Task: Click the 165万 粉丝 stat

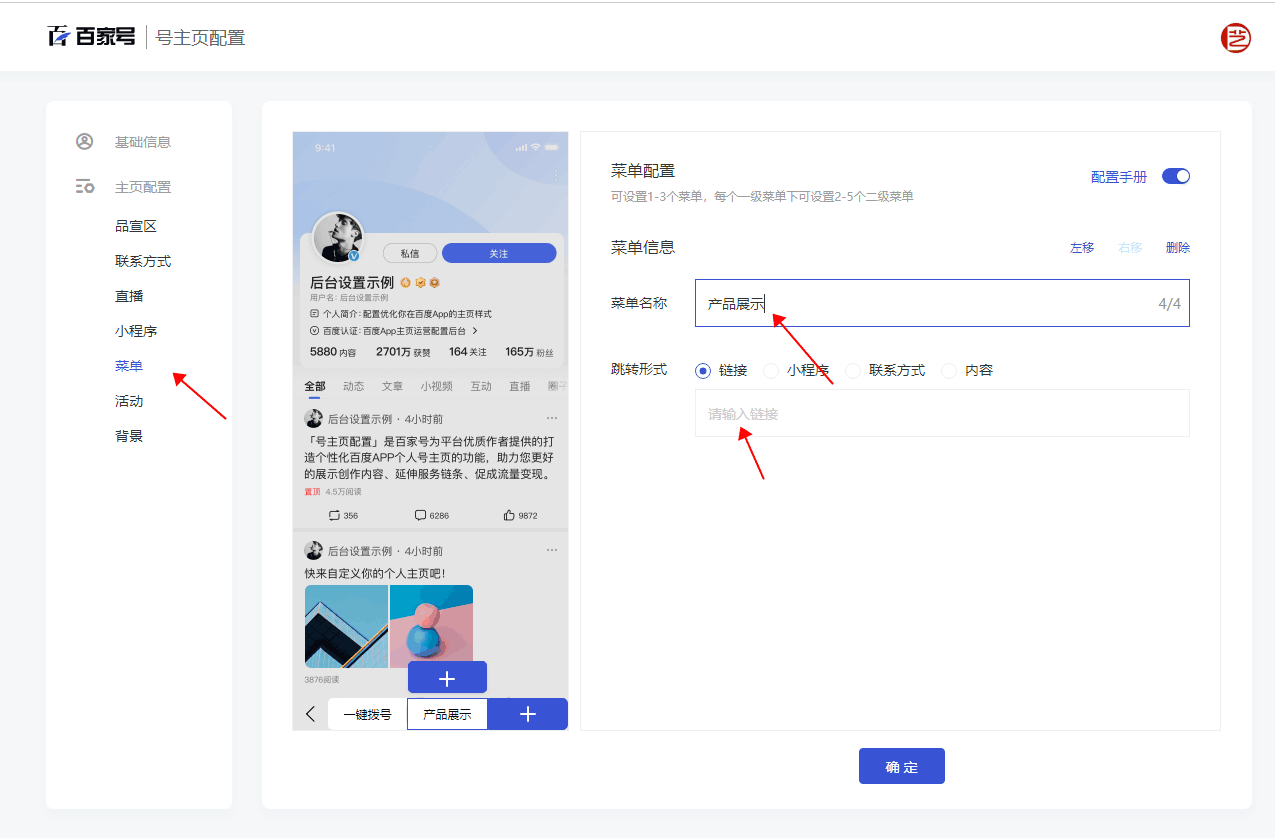Action: point(530,352)
